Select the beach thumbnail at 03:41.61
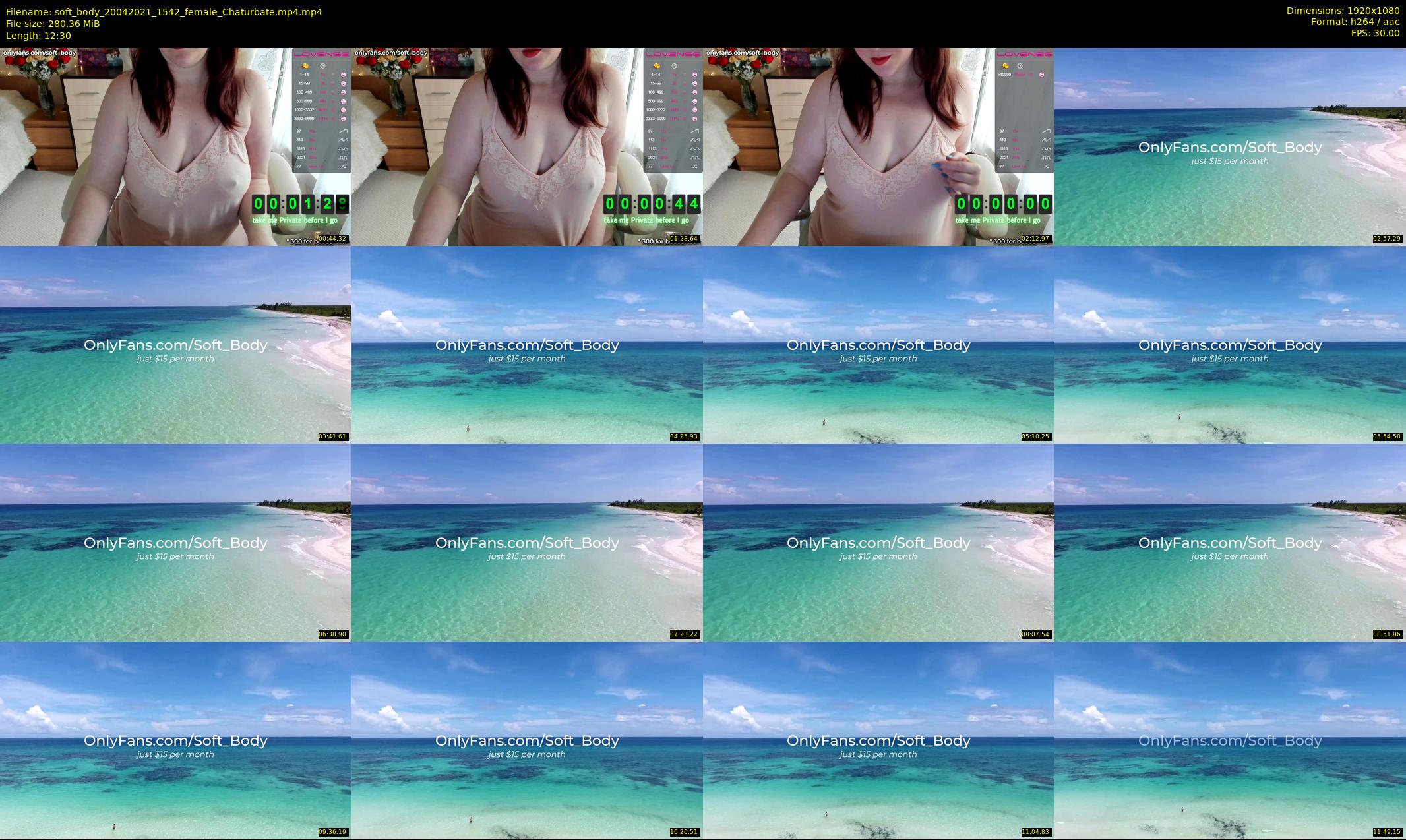 175,344
